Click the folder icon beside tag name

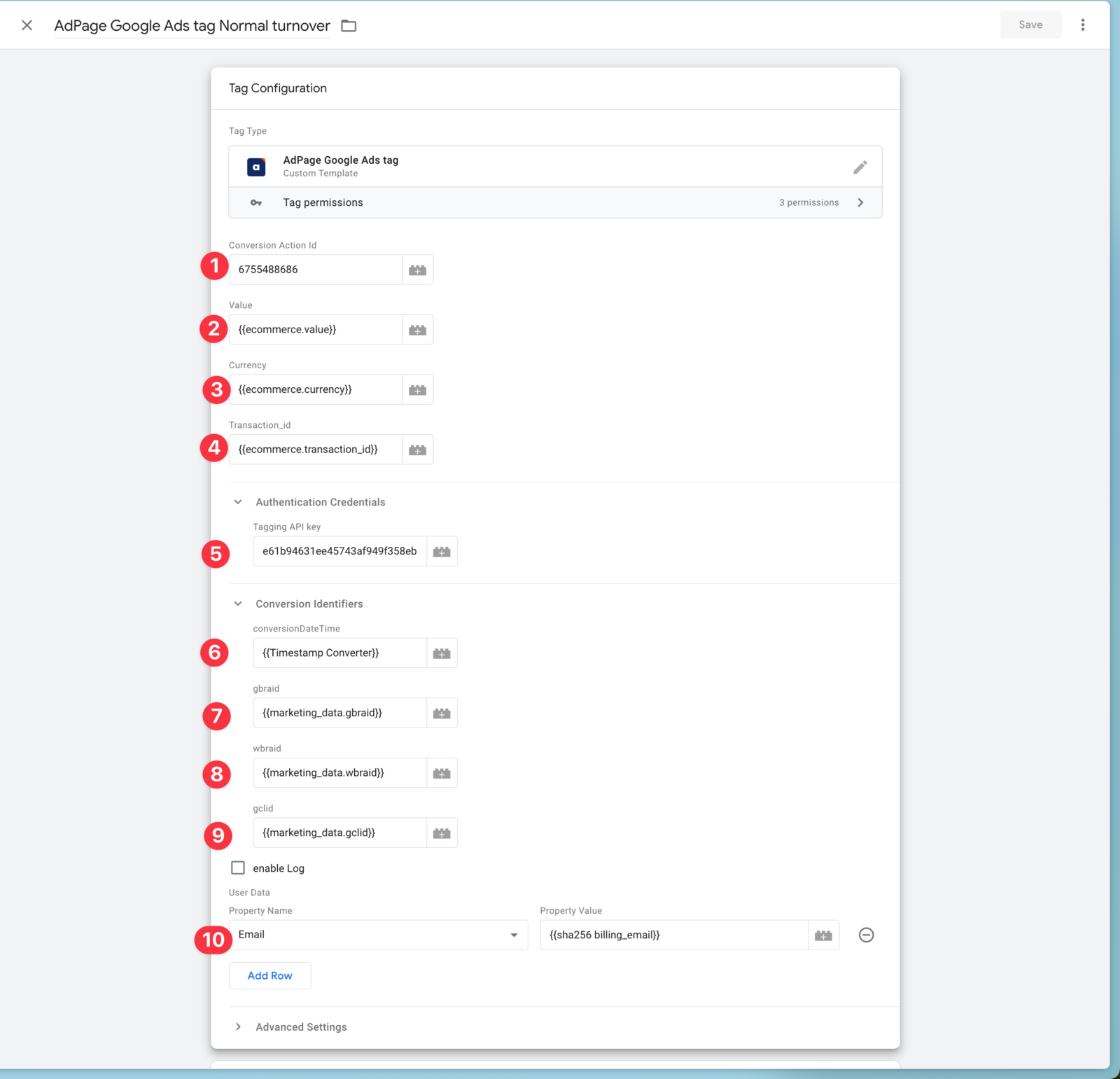349,26
